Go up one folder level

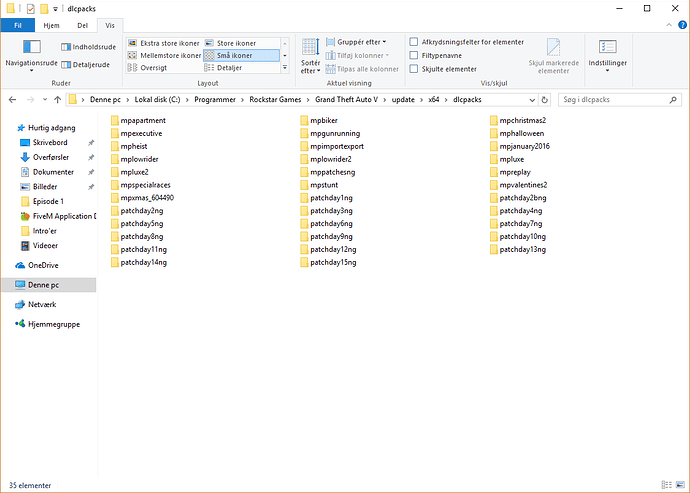pyautogui.click(x=58, y=99)
